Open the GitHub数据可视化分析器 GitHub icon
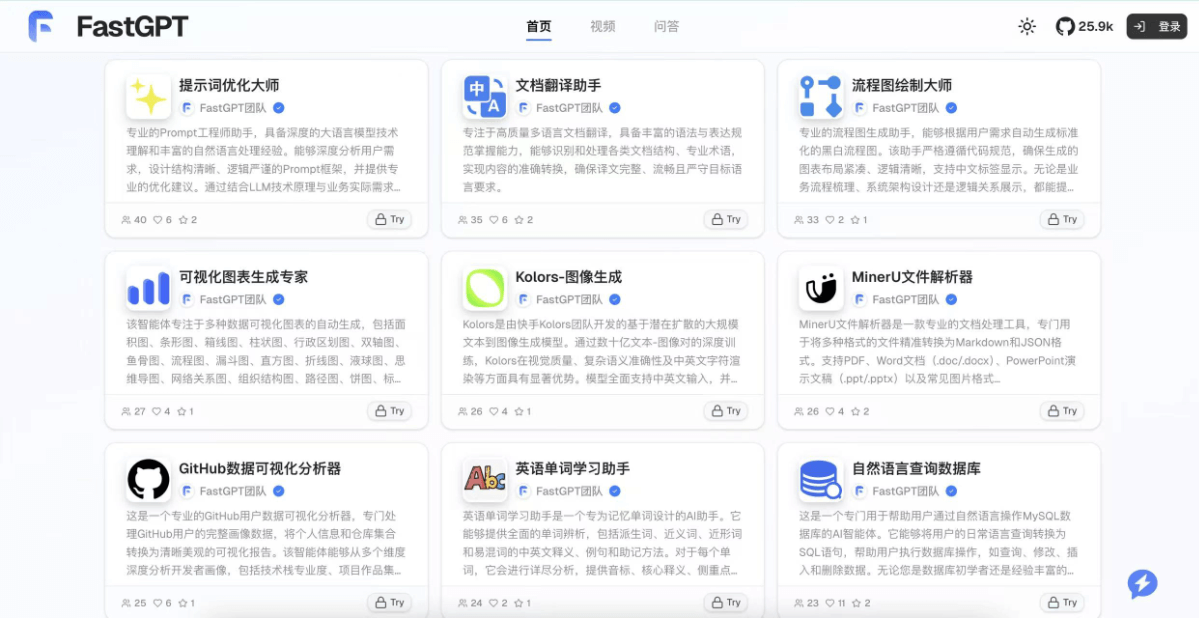 pyautogui.click(x=148, y=480)
